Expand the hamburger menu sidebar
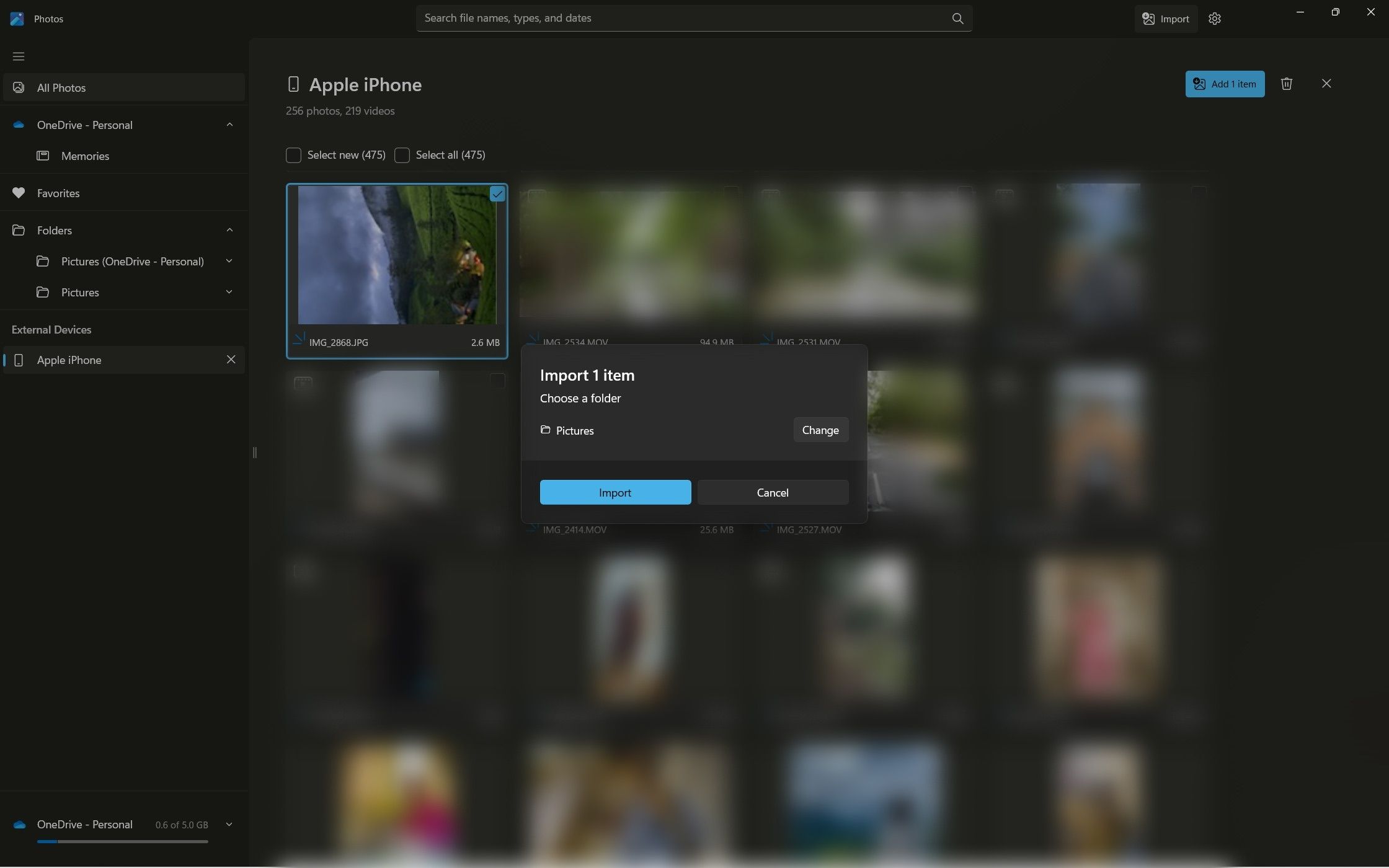 (x=18, y=56)
